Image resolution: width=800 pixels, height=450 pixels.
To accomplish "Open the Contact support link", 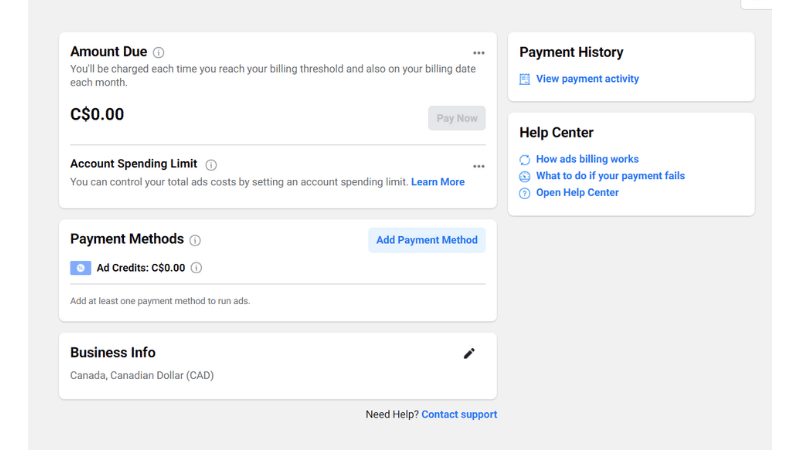I will coord(459,414).
